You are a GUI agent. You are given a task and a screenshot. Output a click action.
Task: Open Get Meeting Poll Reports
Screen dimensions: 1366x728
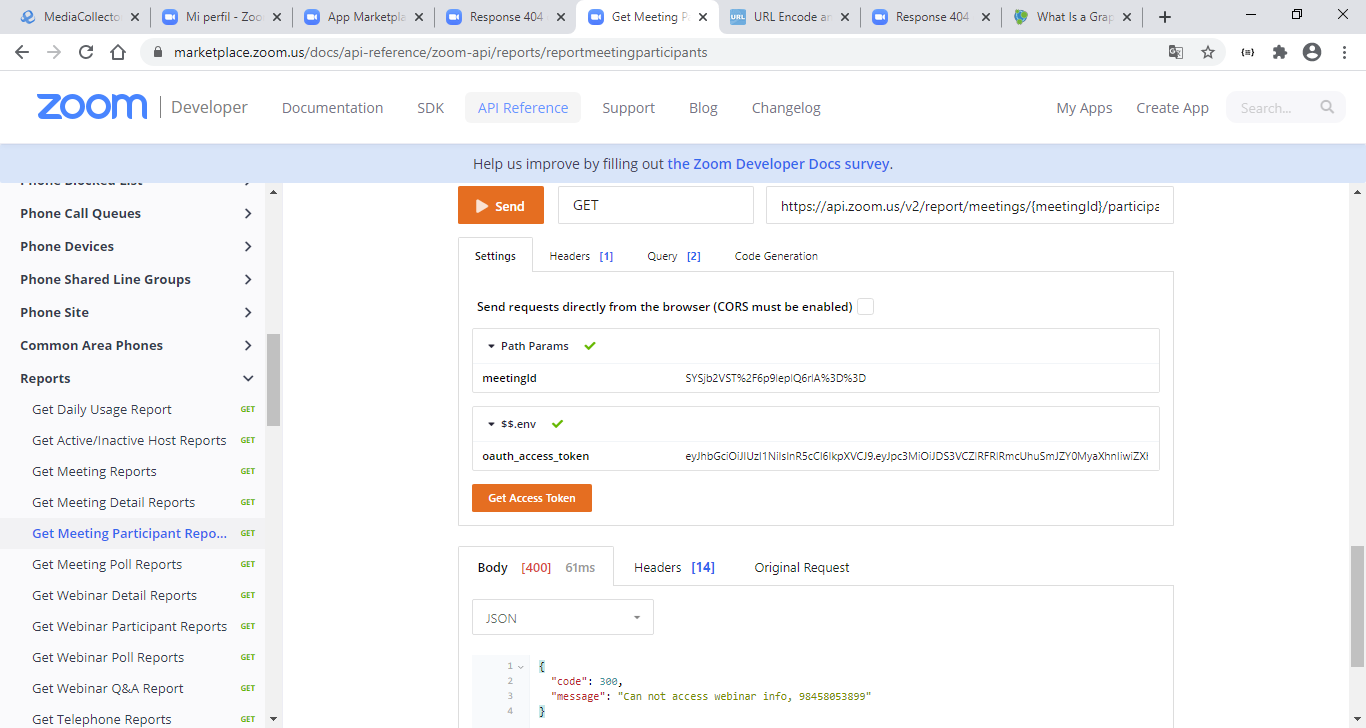(x=107, y=564)
